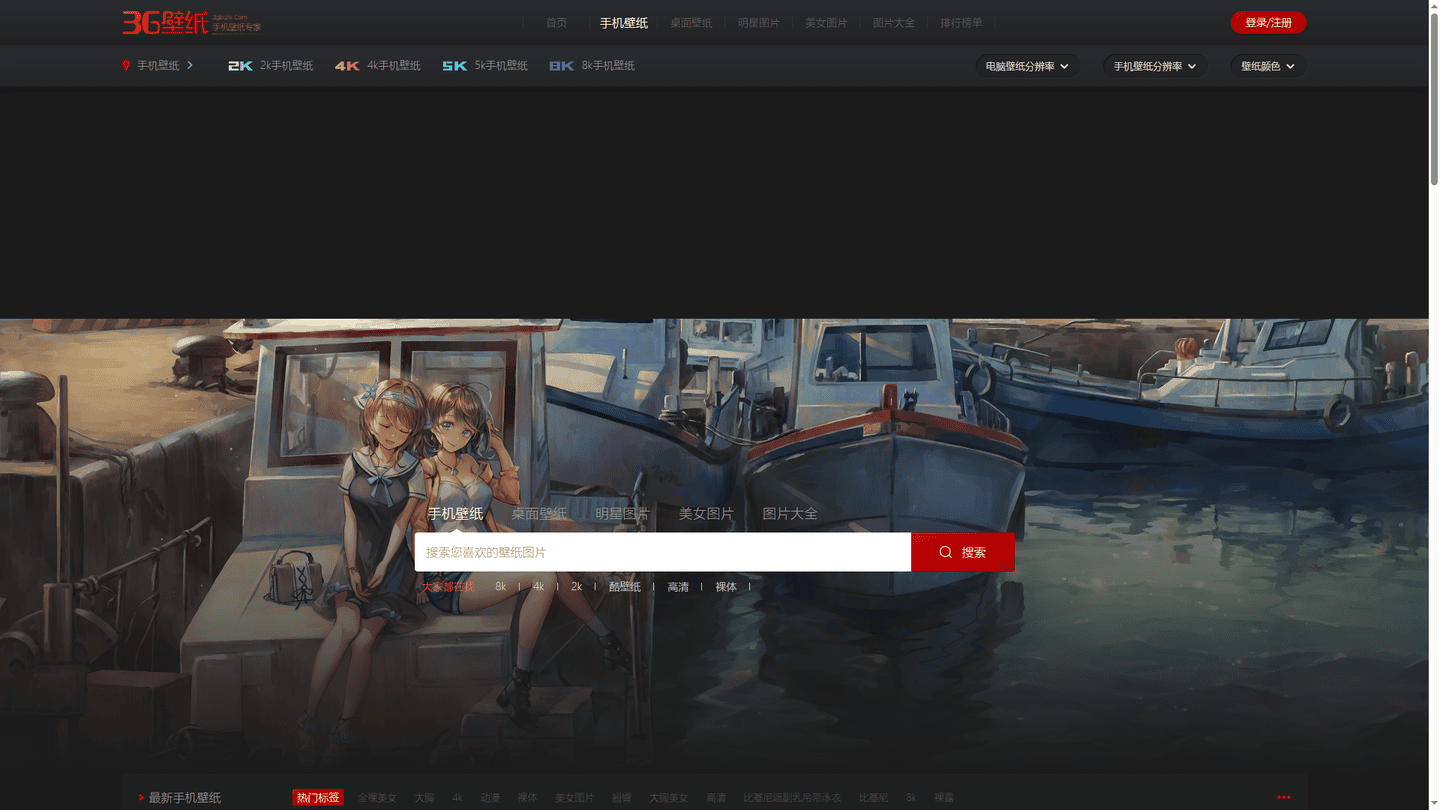The width and height of the screenshot is (1440, 810).
Task: Click the 最新手机壁纸 heading
Action: tap(185, 798)
